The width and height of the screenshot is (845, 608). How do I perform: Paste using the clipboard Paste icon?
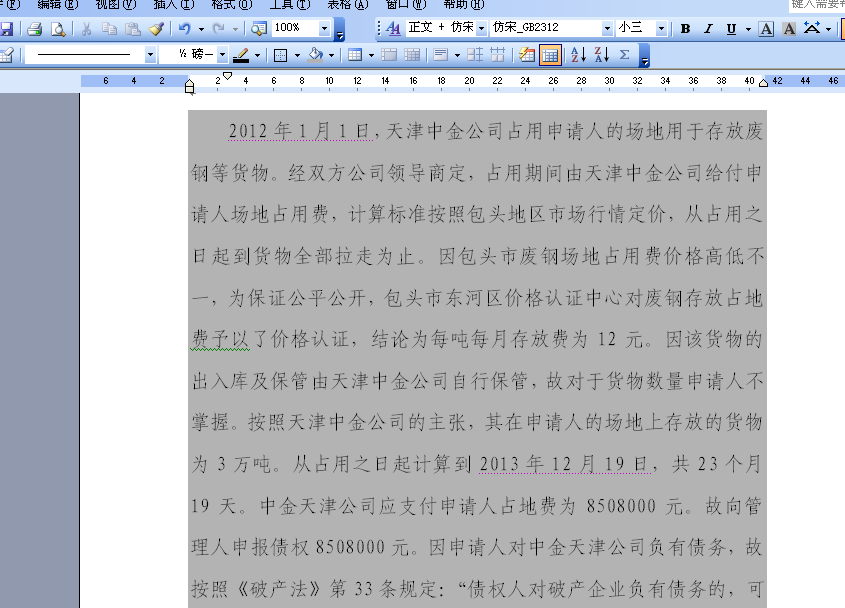tap(133, 29)
